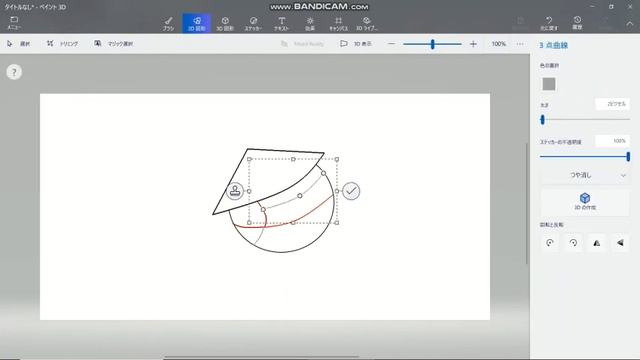Viewport: 640px width, 360px height.
Task: Click the bottom-right selection box handle
Action: pos(337,223)
